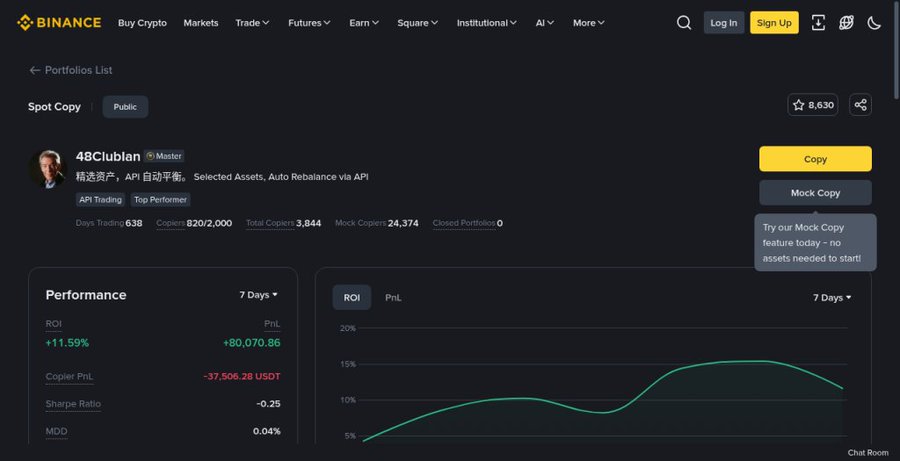Click the 48ClubIan trader name
This screenshot has width=900, height=461.
coord(108,156)
